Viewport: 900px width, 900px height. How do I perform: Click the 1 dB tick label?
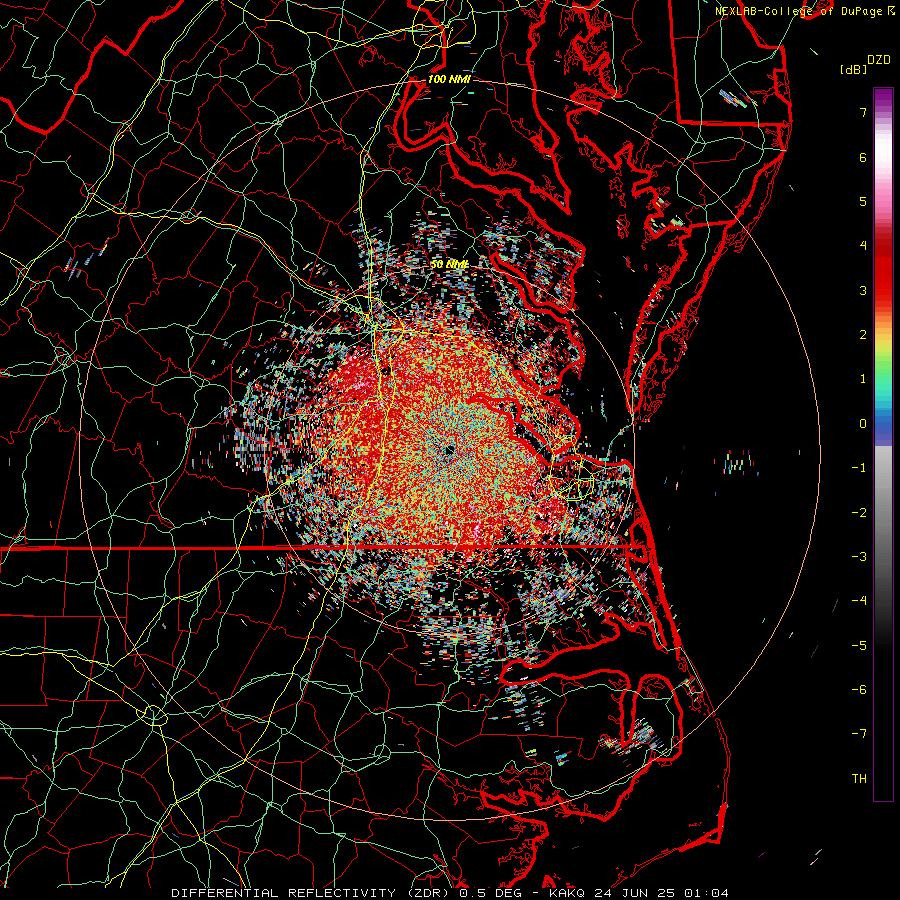[x=863, y=379]
